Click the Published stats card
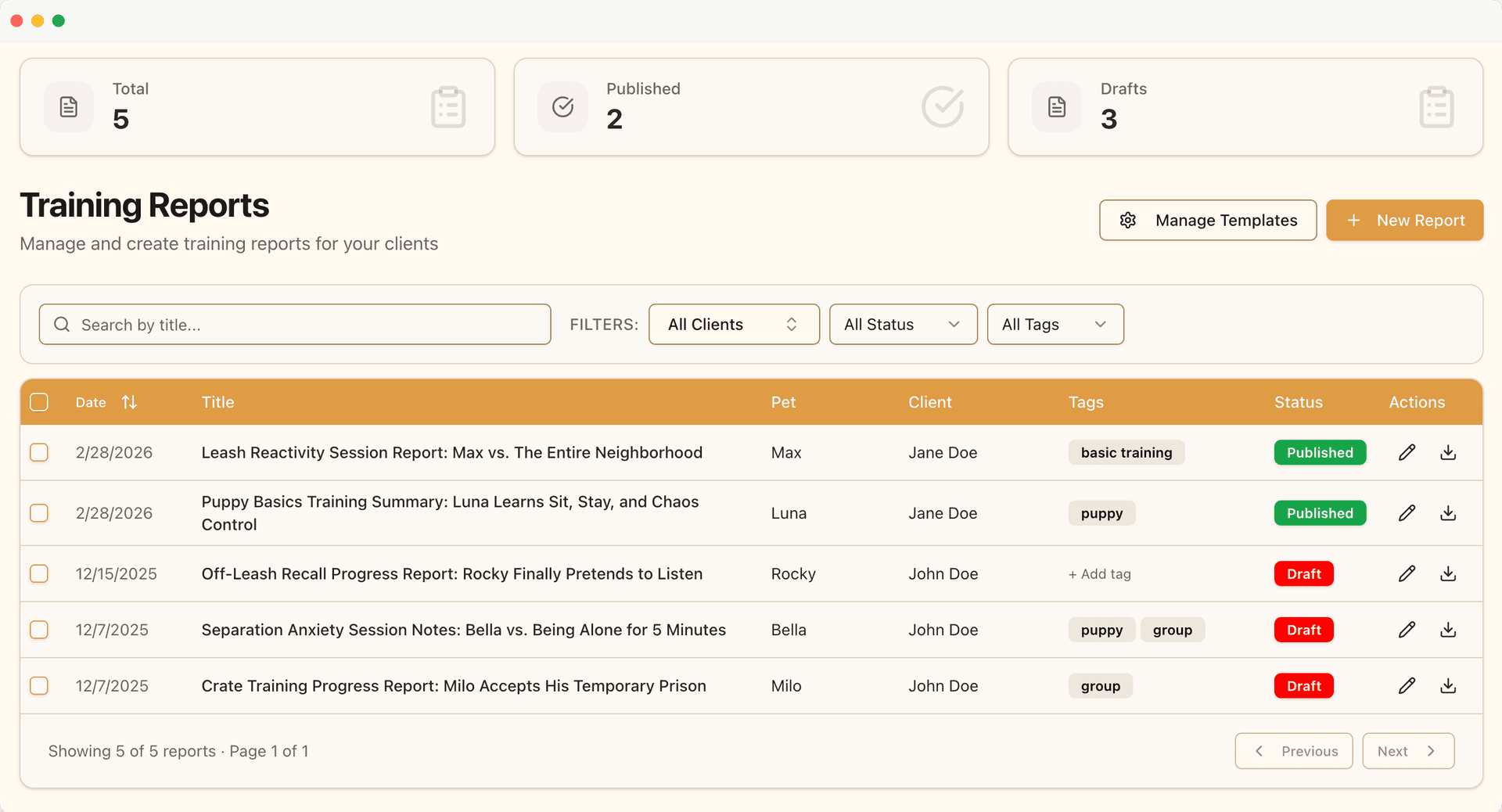 coord(750,107)
